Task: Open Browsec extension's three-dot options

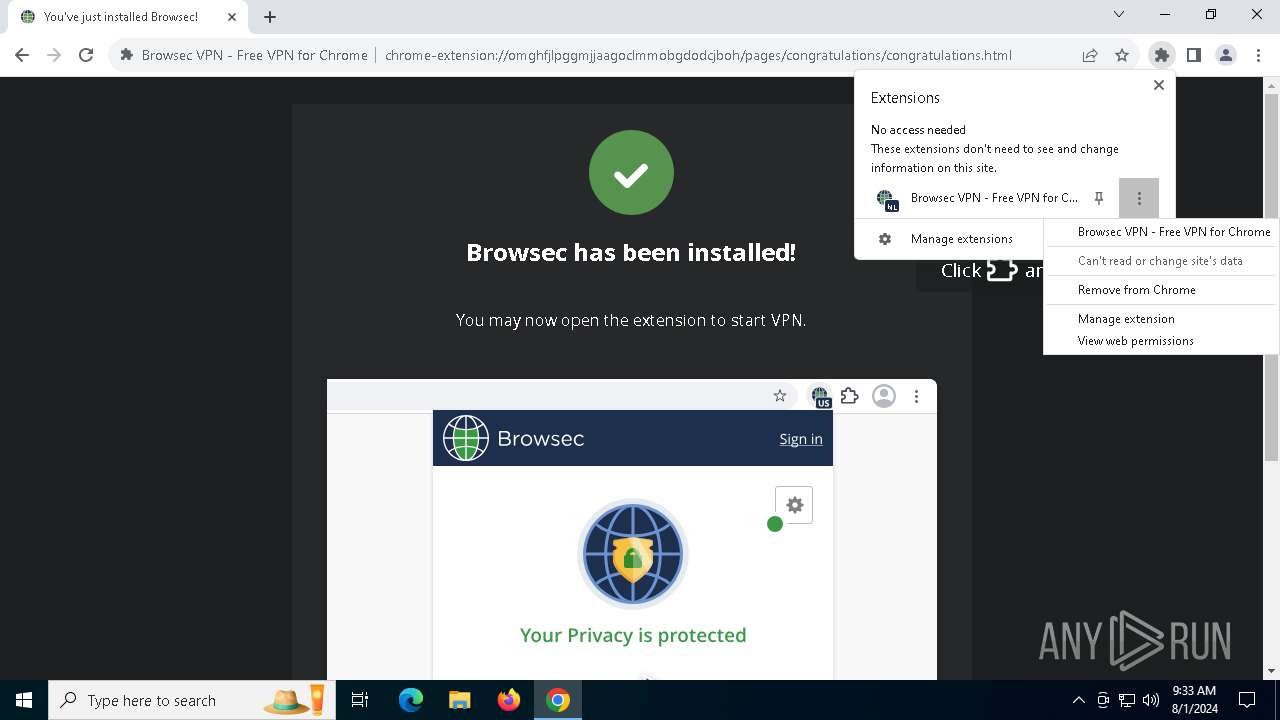Action: point(1139,198)
